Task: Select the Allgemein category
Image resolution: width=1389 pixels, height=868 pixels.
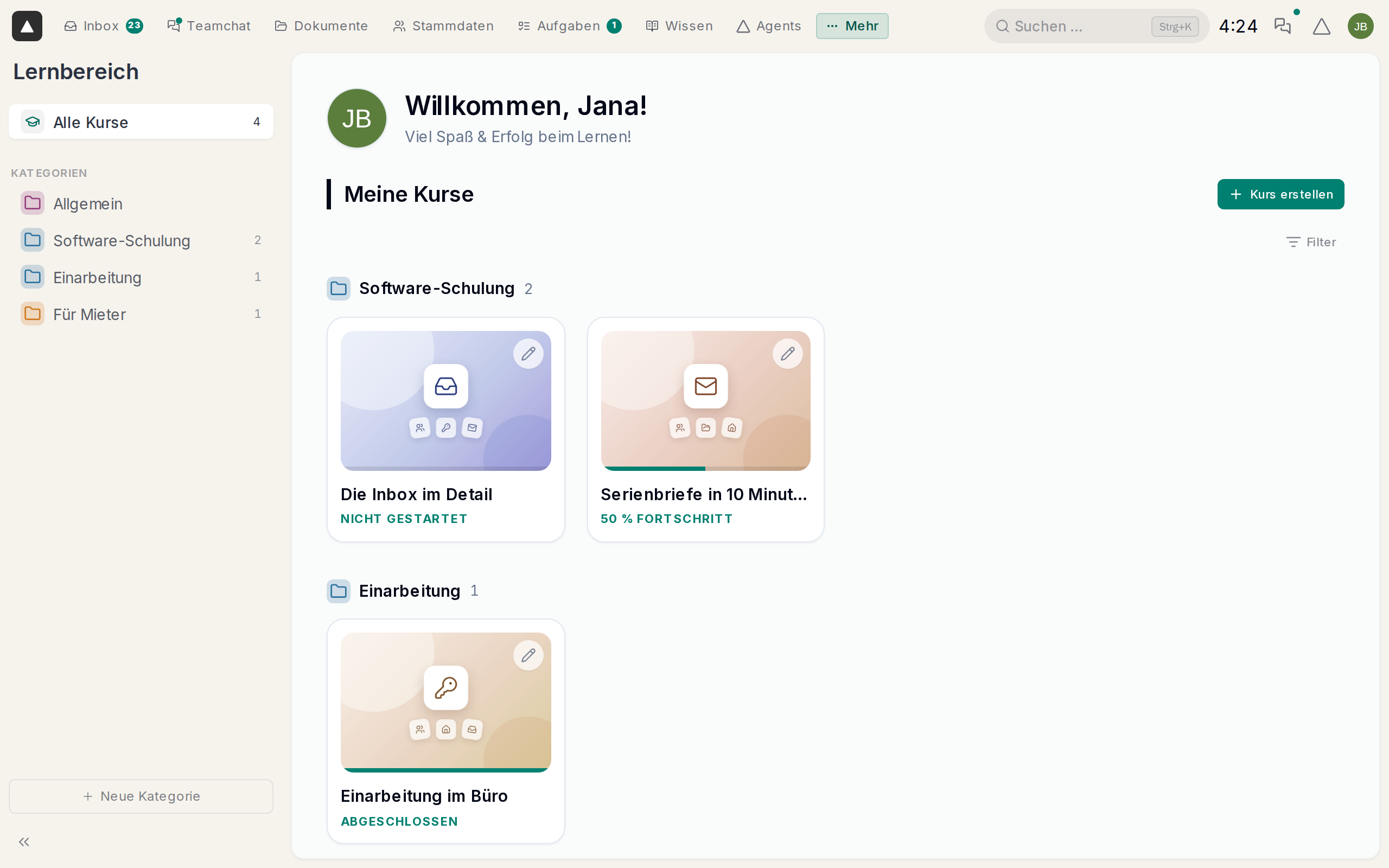Action: coord(141,203)
